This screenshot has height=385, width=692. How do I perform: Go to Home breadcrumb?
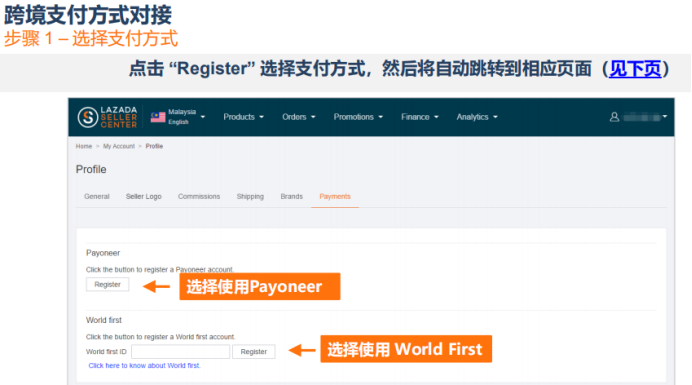pos(83,146)
